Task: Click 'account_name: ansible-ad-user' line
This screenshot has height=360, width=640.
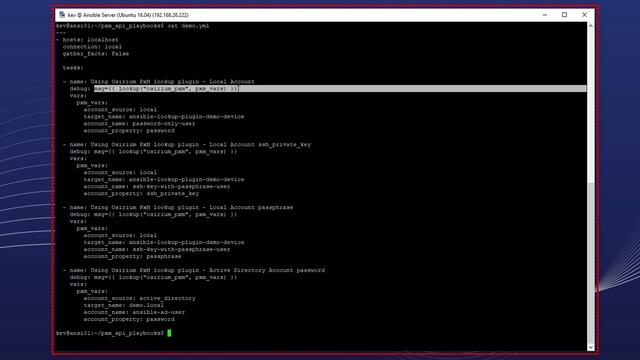Action: tap(134, 312)
